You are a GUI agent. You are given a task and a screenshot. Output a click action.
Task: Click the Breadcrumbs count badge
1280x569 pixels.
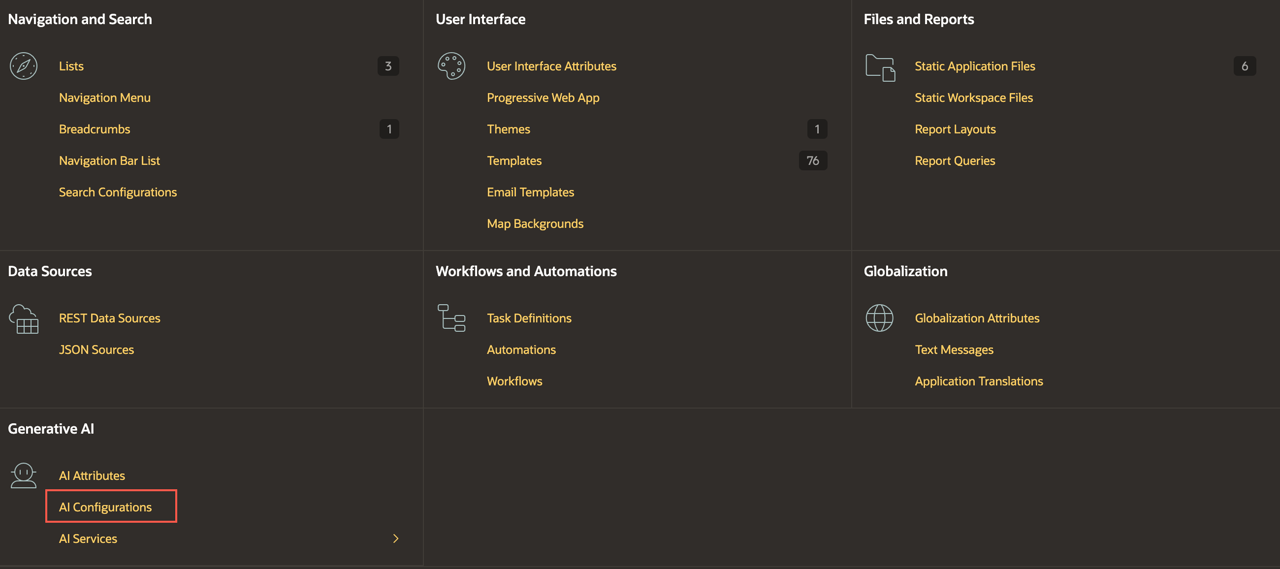pyautogui.click(x=389, y=129)
